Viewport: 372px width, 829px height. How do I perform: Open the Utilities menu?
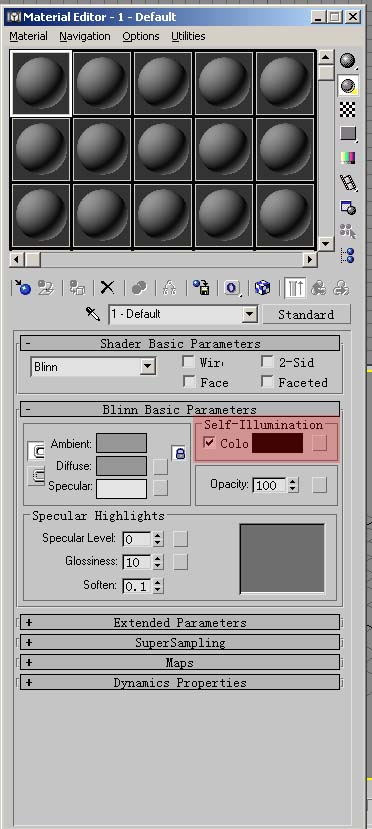tap(188, 36)
